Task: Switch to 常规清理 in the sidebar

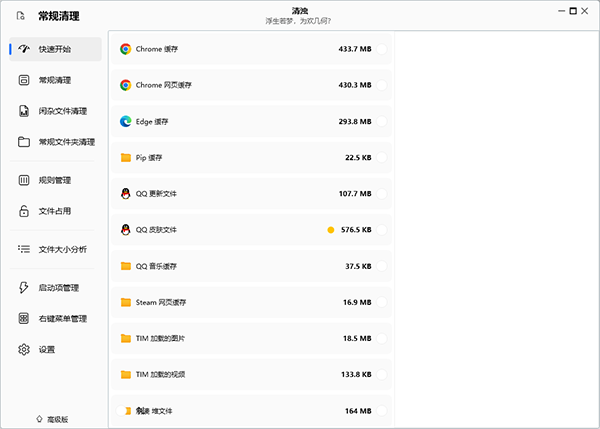Action: (x=55, y=80)
